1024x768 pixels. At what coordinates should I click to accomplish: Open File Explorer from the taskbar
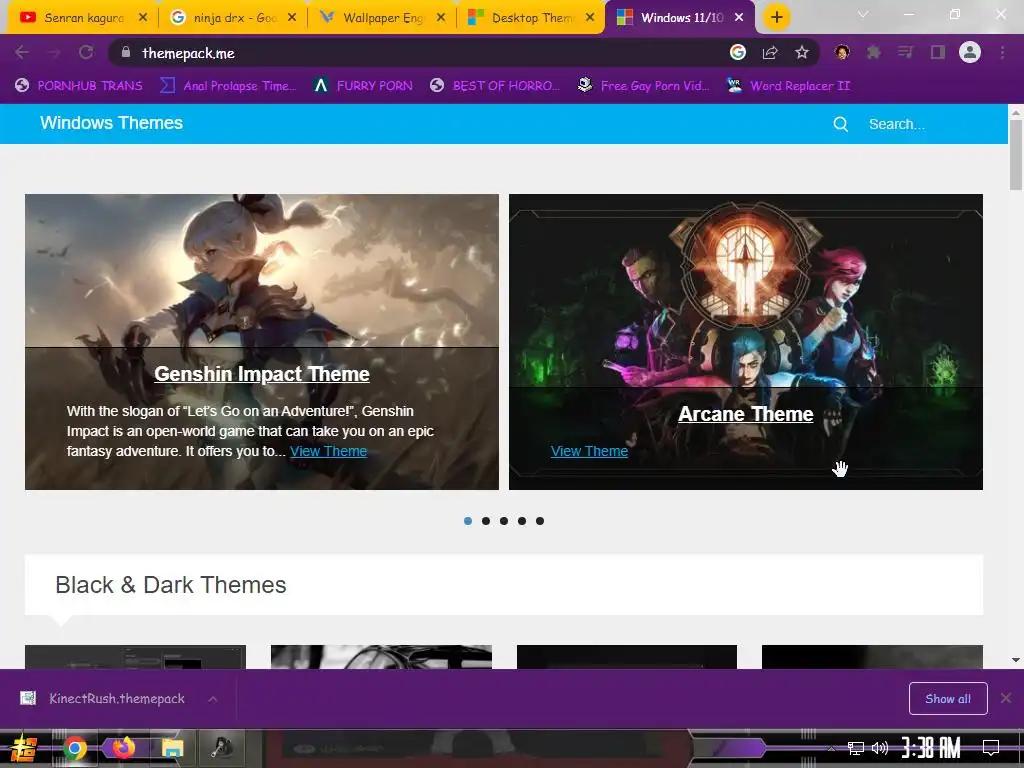coord(172,748)
